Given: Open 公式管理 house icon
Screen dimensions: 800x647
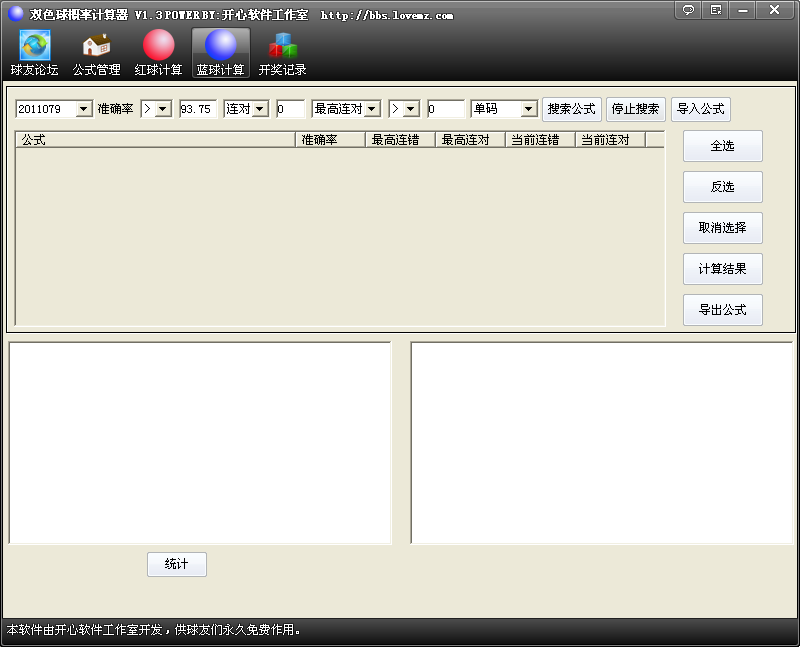Looking at the screenshot, I should pos(96,53).
